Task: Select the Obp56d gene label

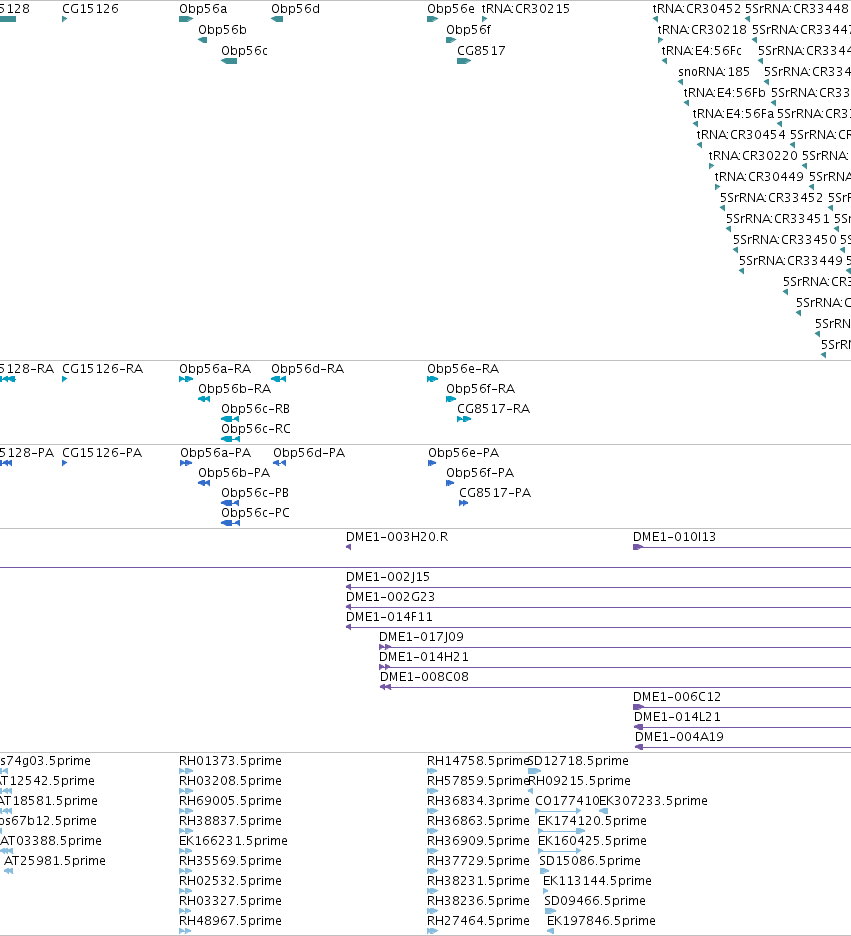Action: point(295,9)
